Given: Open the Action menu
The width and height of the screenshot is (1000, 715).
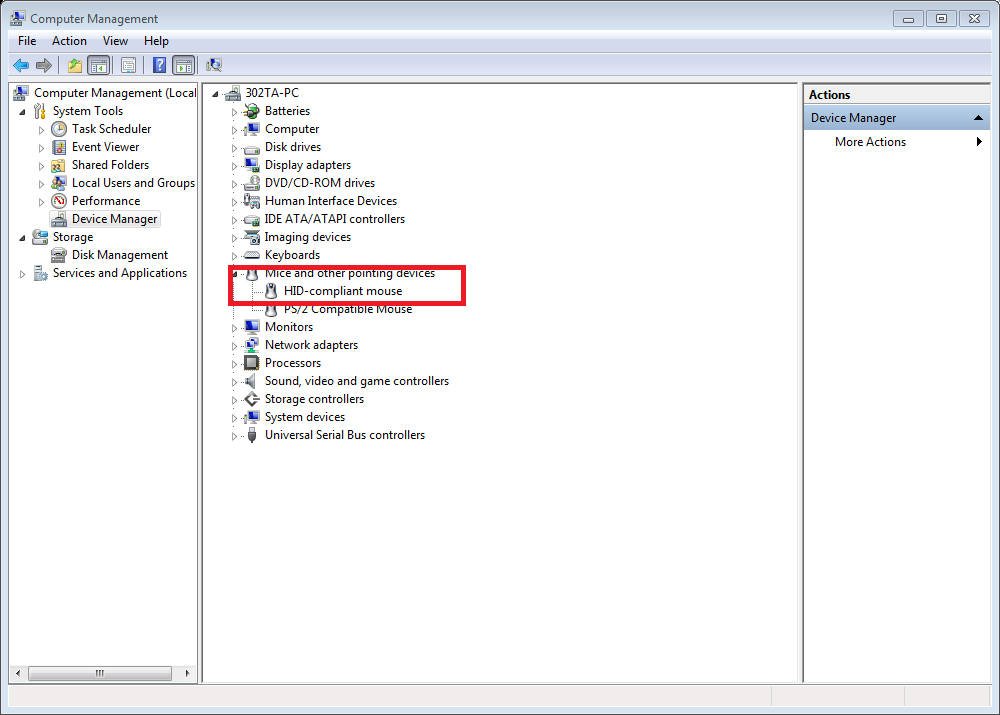Looking at the screenshot, I should point(69,41).
